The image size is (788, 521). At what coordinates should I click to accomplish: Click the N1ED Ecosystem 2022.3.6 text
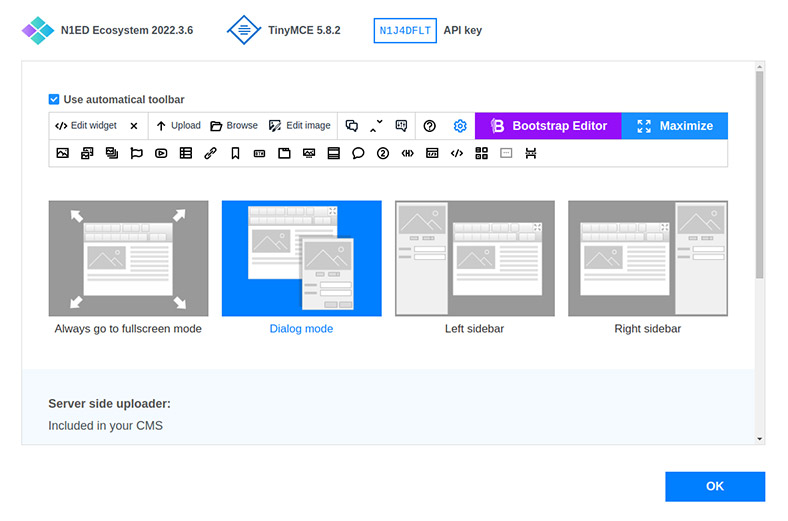[127, 30]
